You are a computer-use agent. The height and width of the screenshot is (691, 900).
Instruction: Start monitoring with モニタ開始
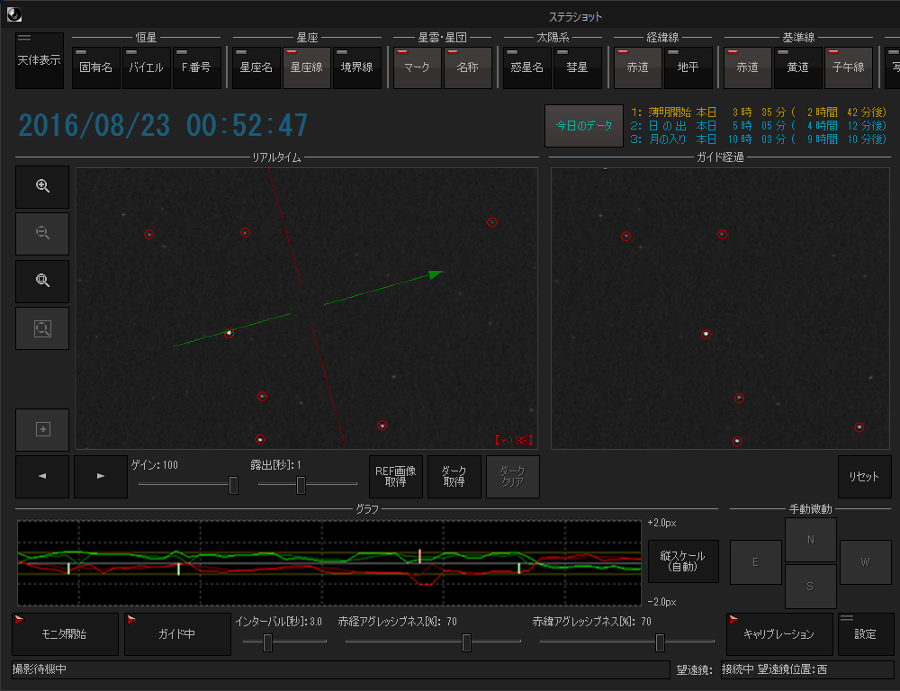point(64,634)
